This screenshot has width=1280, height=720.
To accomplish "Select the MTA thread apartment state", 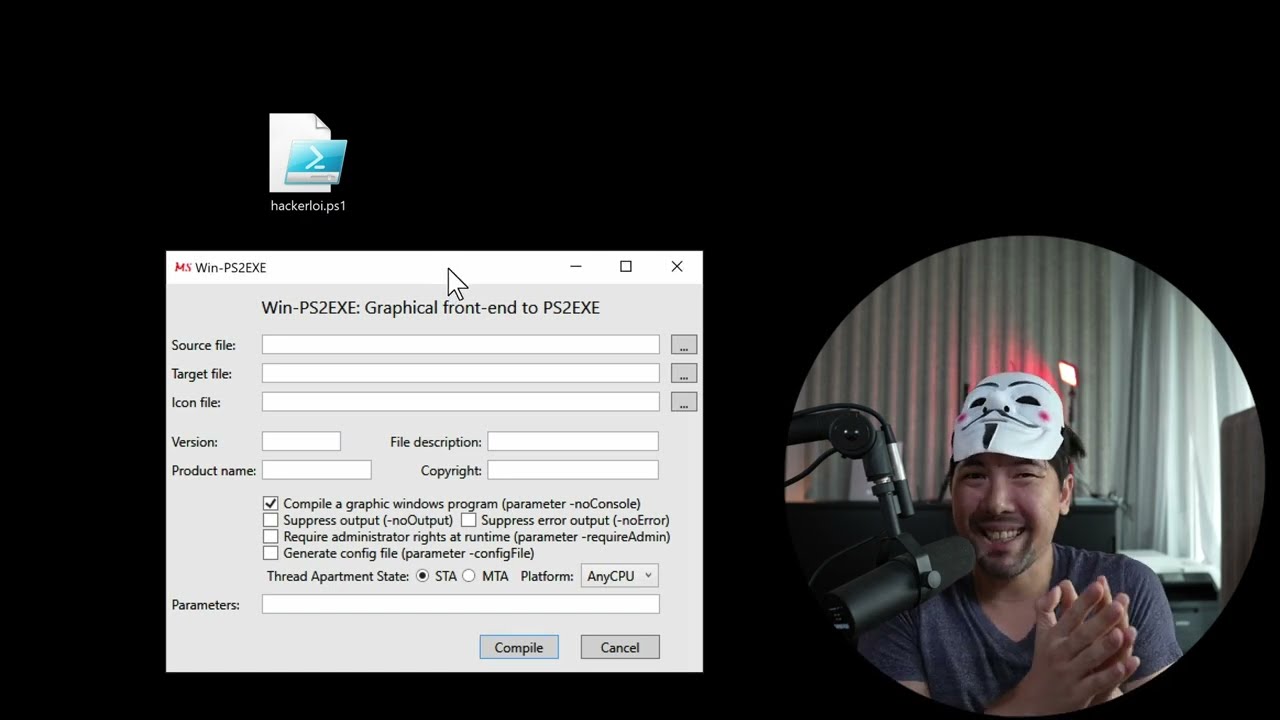I will (x=469, y=576).
